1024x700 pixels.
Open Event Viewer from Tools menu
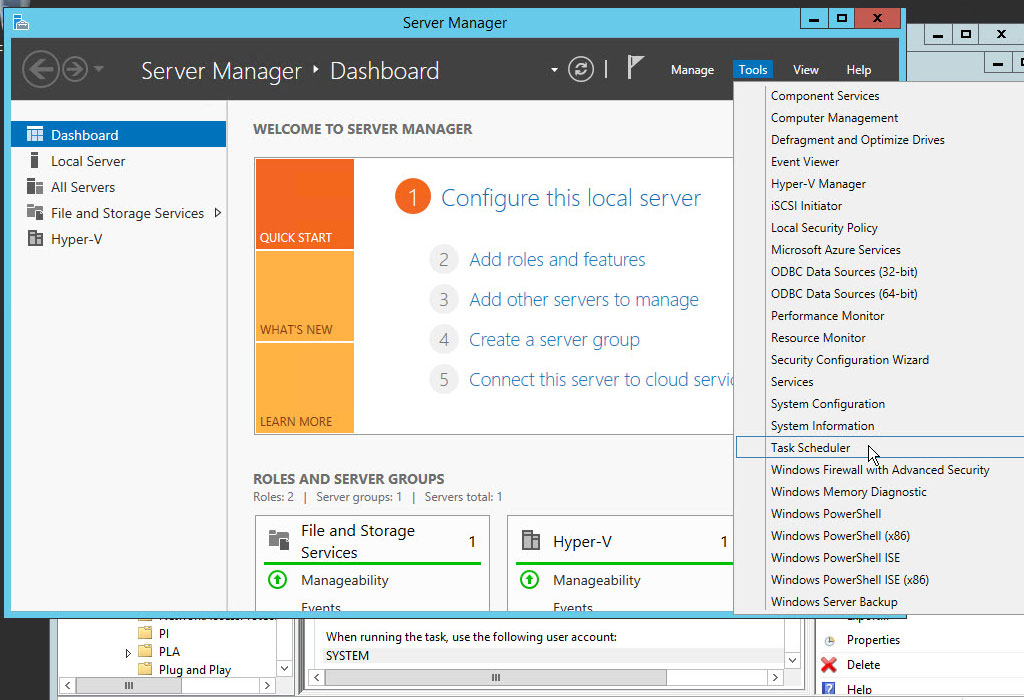(x=805, y=162)
